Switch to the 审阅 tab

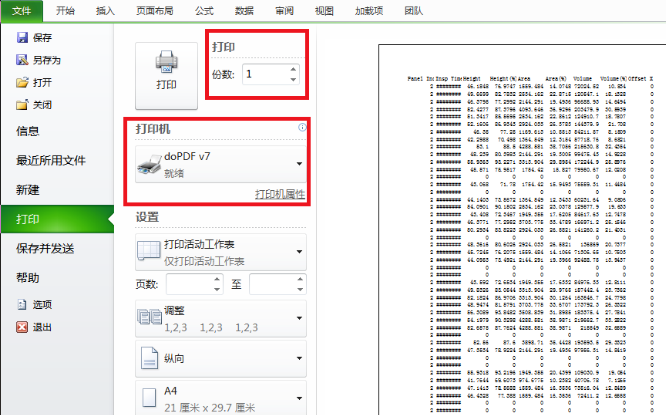point(284,11)
